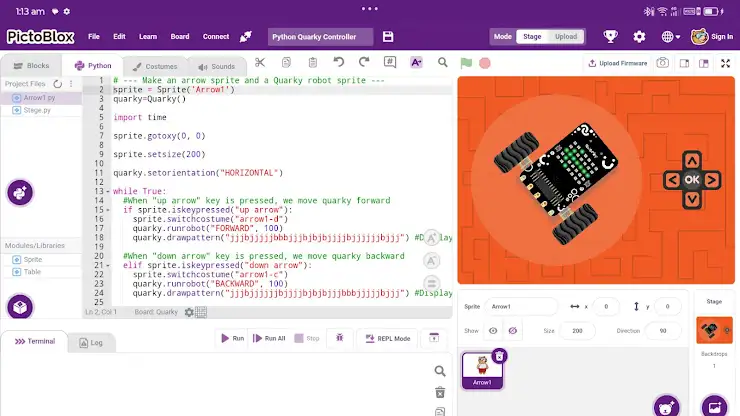Viewport: 740px width, 416px height.
Task: Switch Mode to Upload
Action: point(566,36)
